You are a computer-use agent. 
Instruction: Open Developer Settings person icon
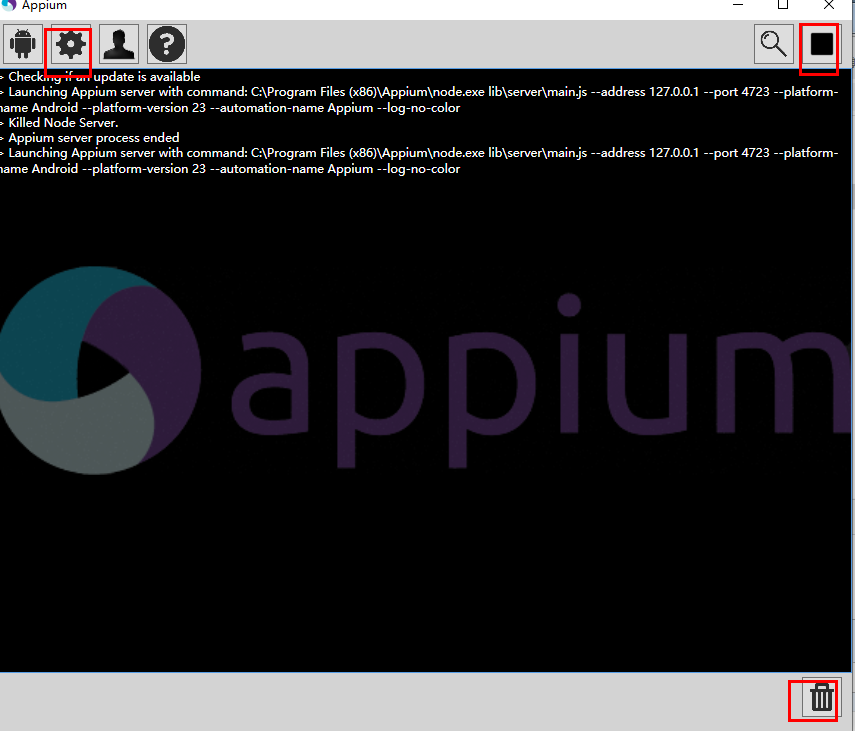[x=119, y=44]
